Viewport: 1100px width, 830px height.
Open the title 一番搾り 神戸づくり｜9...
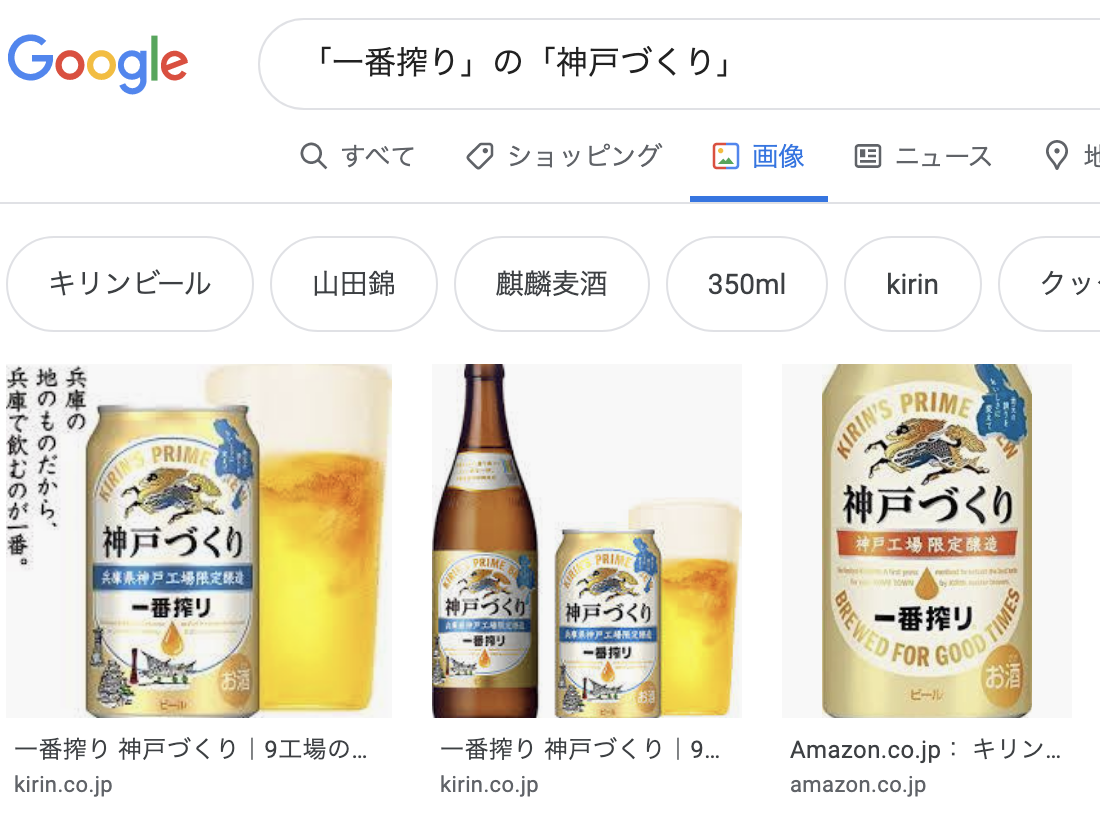[579, 749]
